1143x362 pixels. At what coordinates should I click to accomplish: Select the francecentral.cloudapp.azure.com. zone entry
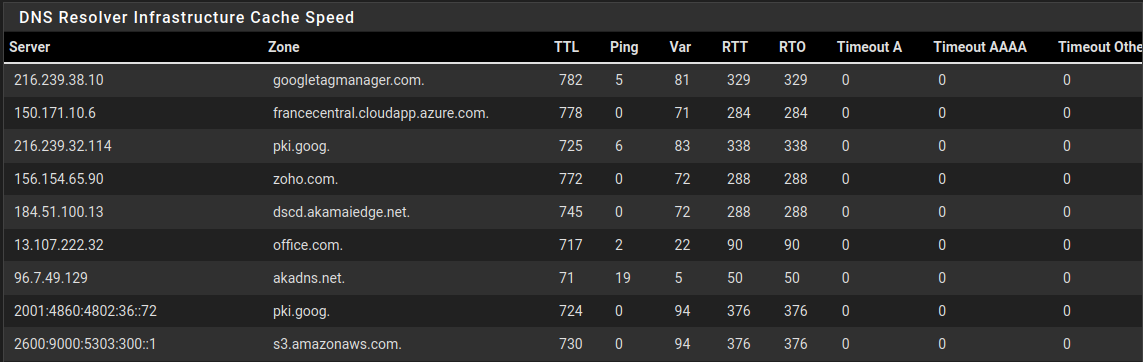(381, 113)
